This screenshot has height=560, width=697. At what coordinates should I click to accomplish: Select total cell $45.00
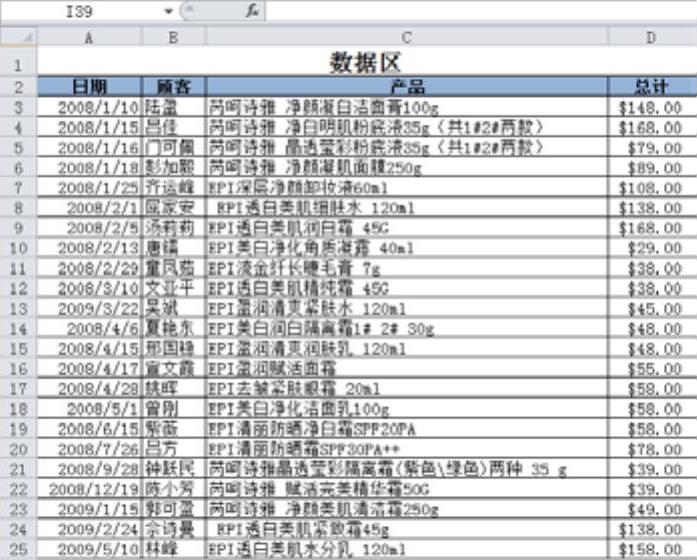652,308
